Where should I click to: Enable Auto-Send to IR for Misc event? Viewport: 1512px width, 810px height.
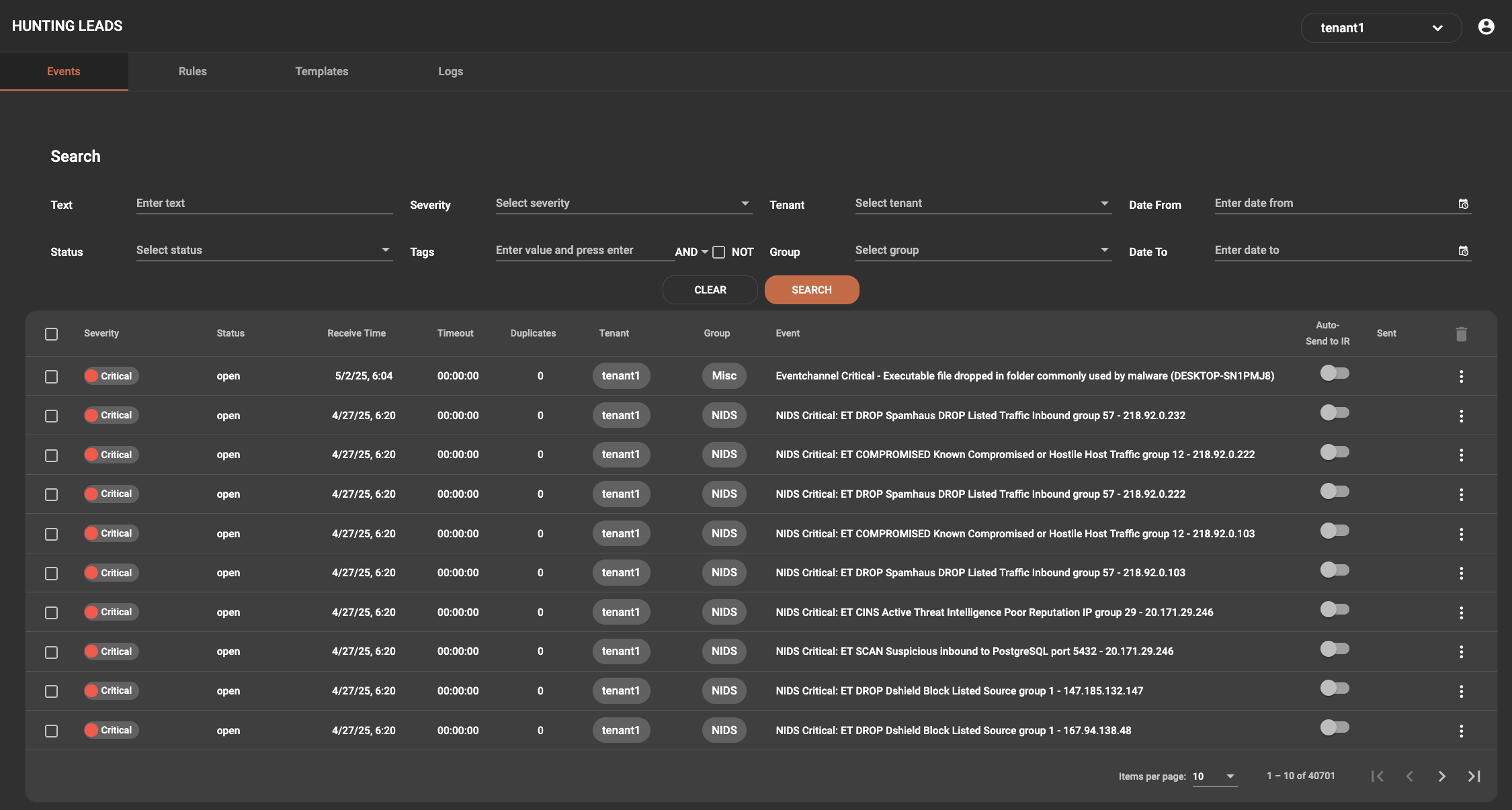(x=1334, y=373)
